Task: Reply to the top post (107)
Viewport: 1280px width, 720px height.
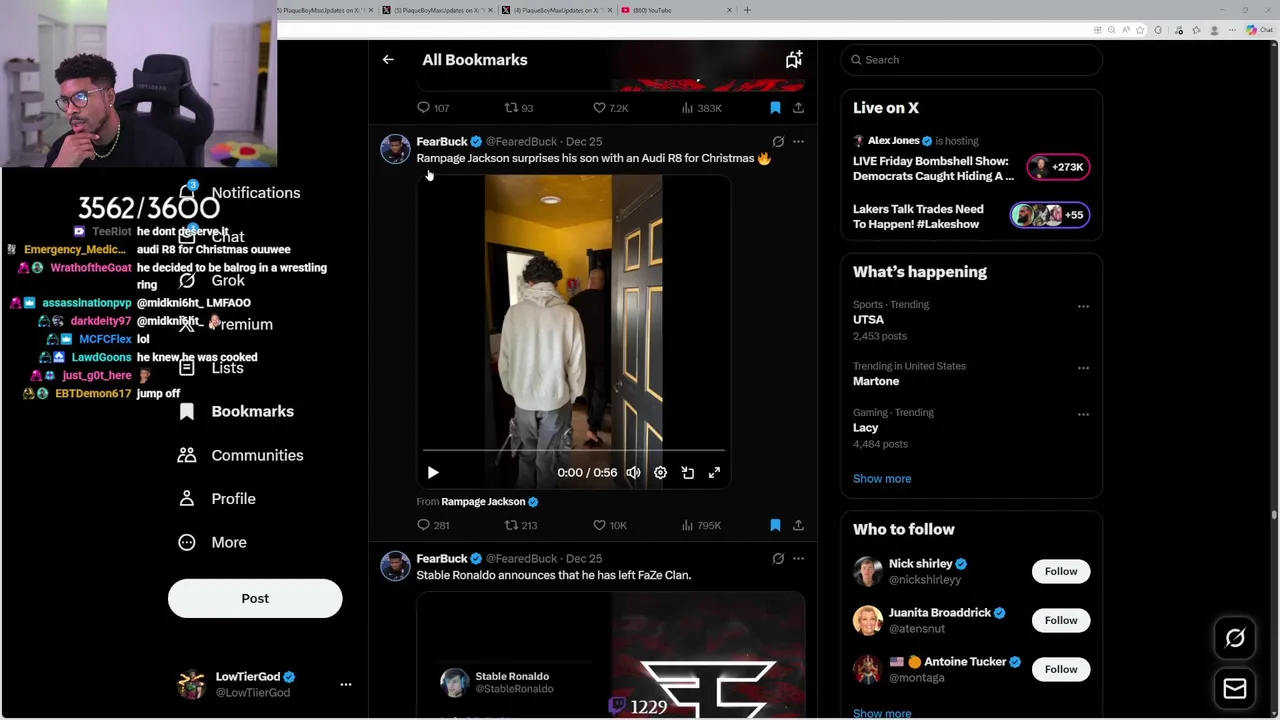Action: [433, 108]
